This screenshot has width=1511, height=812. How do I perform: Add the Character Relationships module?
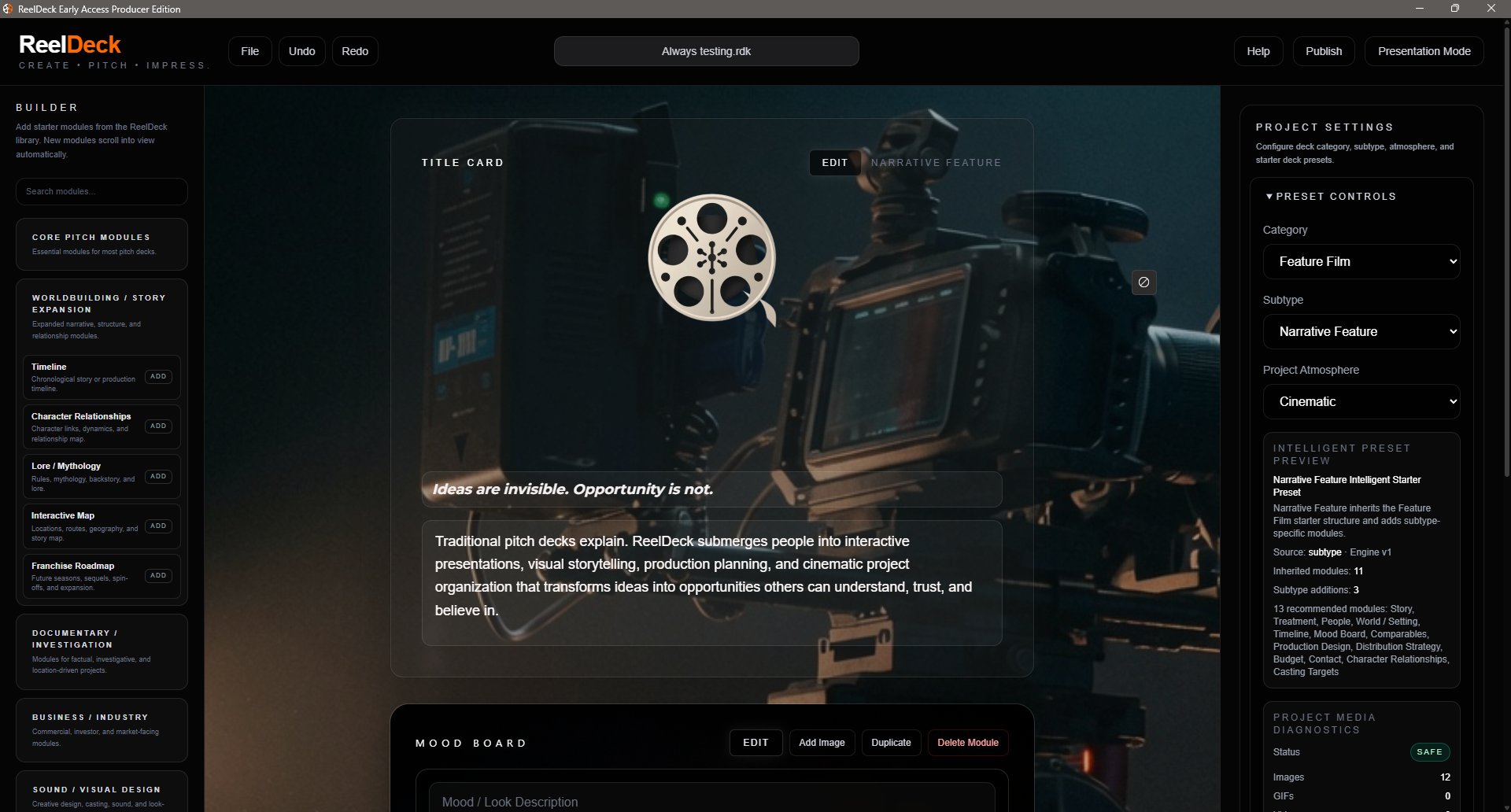click(x=158, y=426)
